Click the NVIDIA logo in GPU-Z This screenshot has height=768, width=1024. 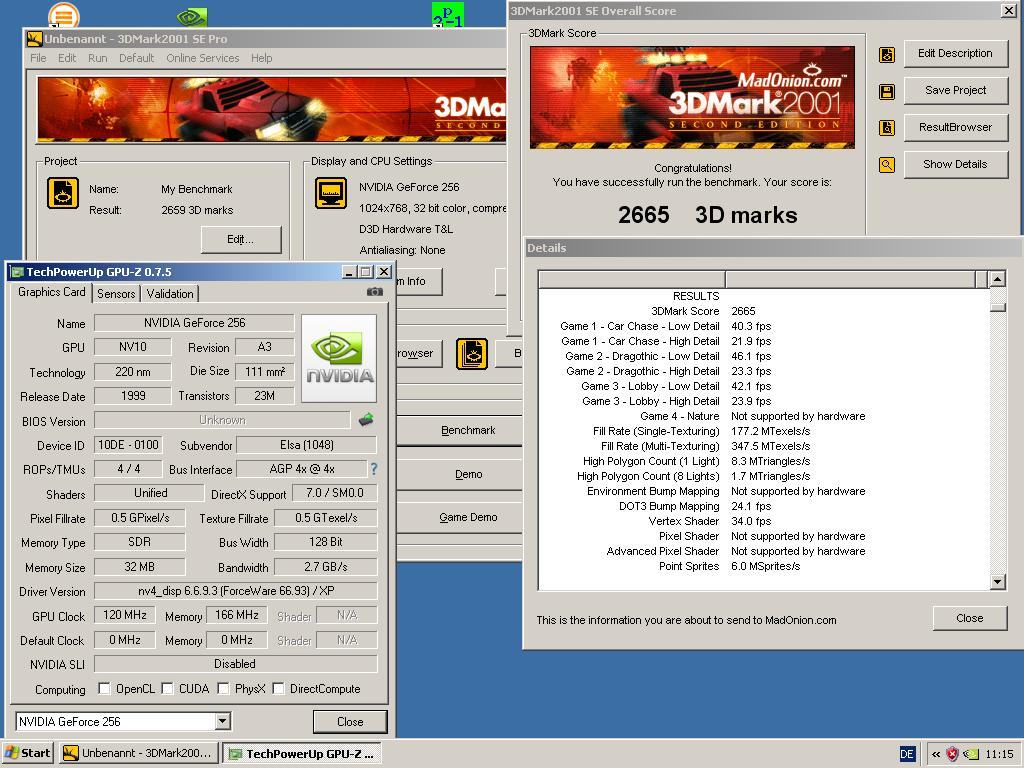pos(339,359)
